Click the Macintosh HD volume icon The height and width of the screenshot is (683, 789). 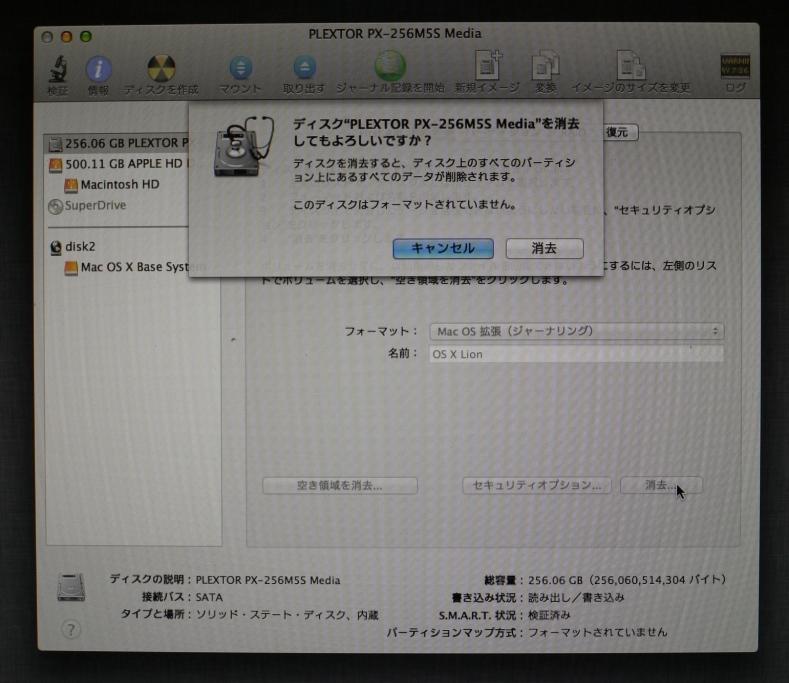pos(71,185)
